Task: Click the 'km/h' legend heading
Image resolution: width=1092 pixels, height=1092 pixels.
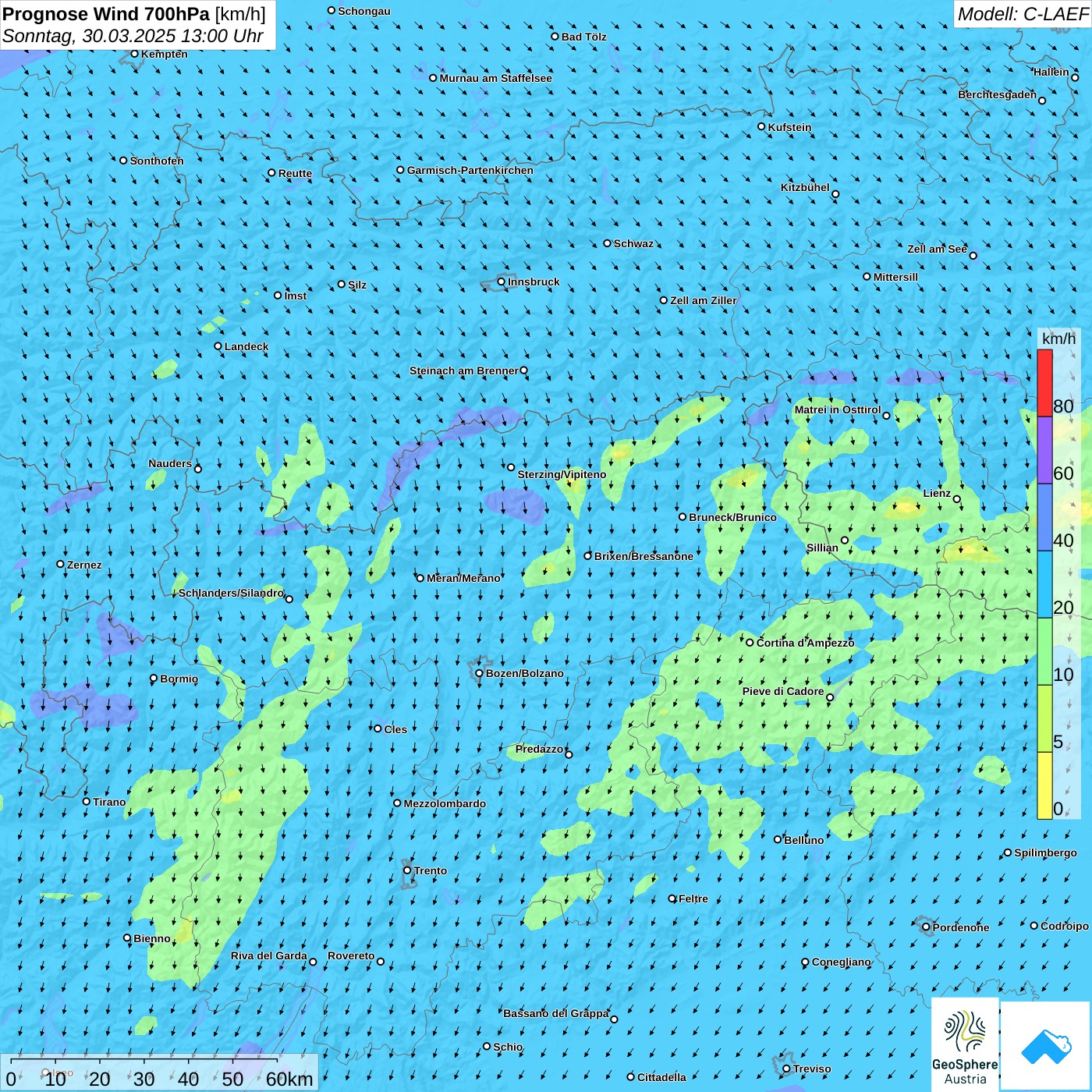Action: pos(1058,339)
